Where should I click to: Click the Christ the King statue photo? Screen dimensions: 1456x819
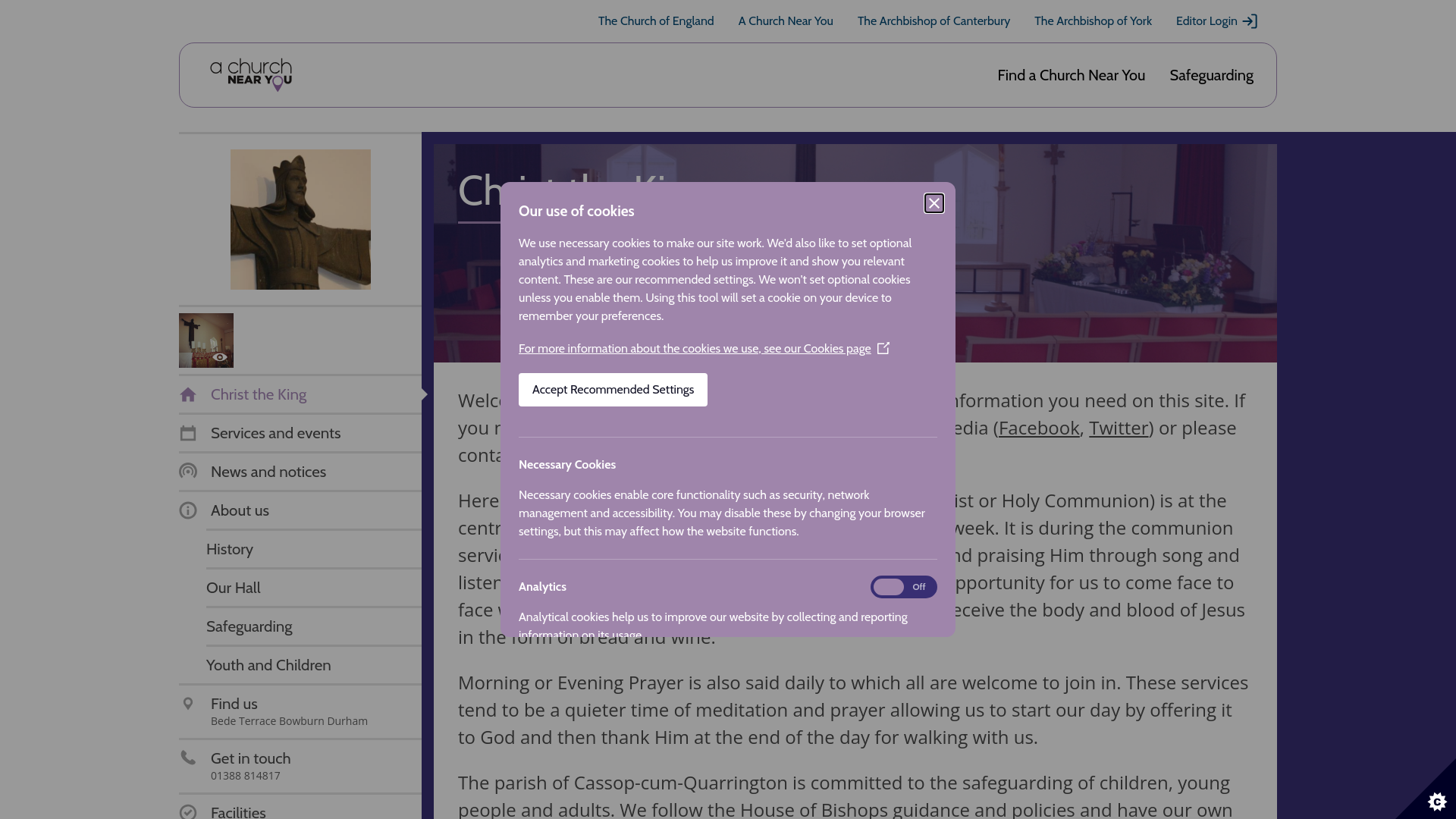(x=300, y=219)
